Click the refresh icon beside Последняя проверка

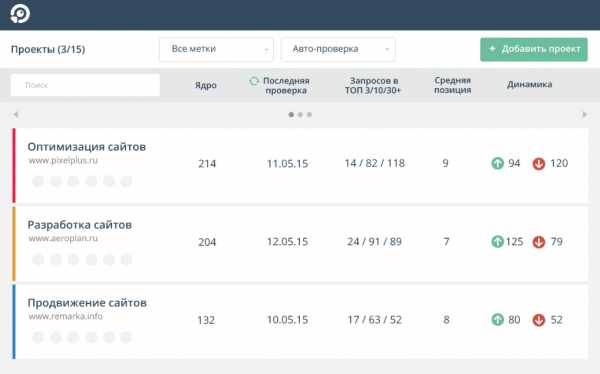(254, 81)
